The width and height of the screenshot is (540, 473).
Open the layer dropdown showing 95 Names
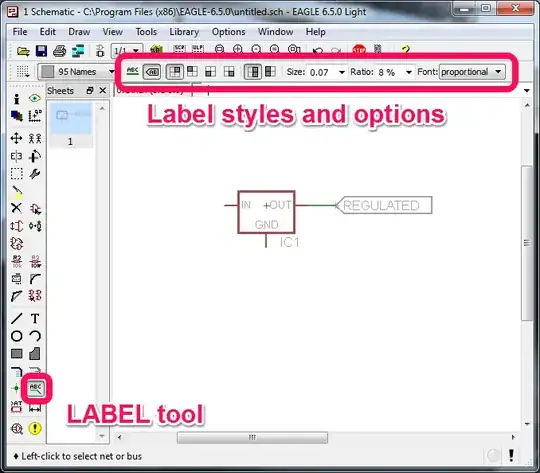coord(76,72)
